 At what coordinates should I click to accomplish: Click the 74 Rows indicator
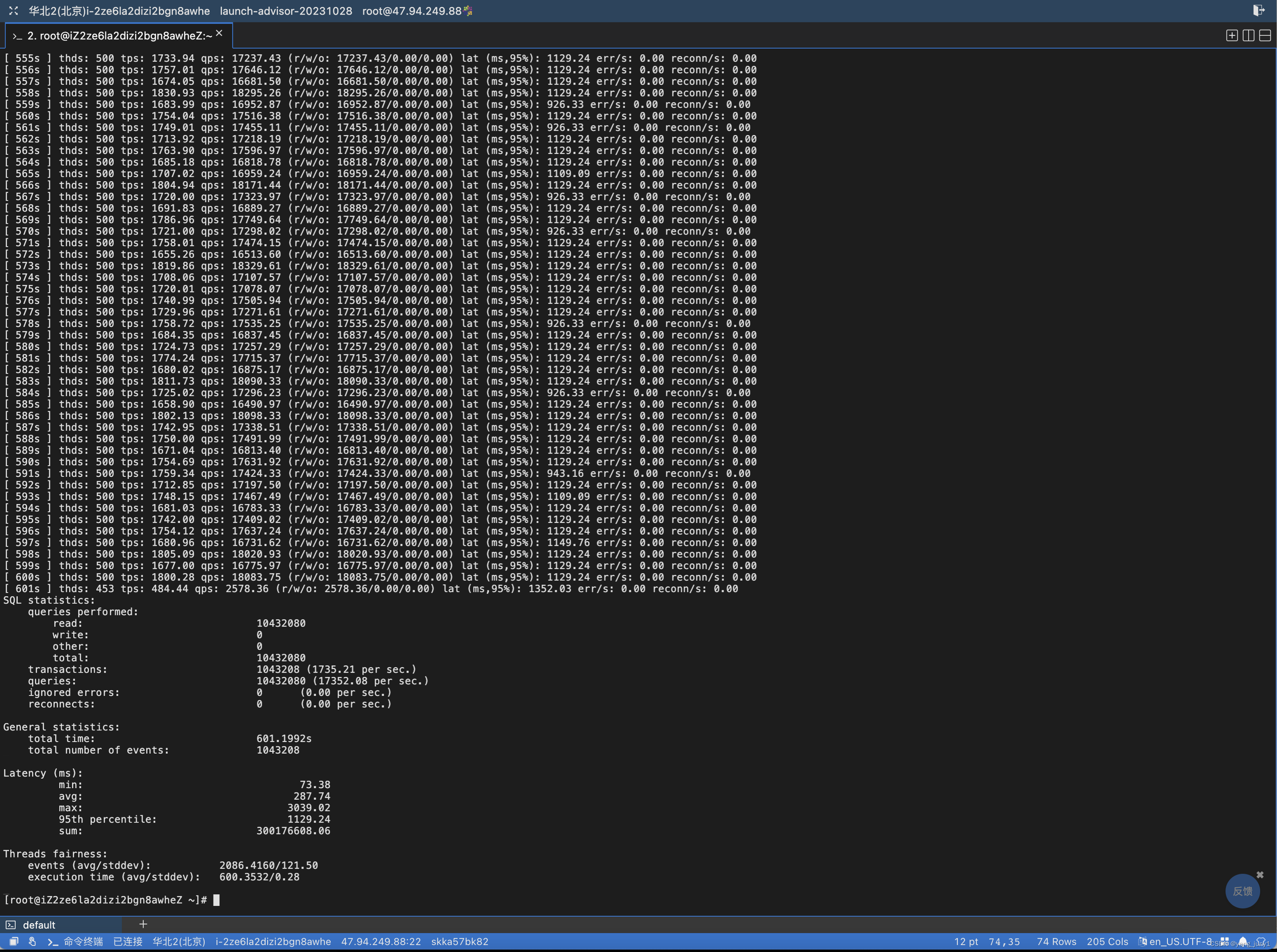1056,941
